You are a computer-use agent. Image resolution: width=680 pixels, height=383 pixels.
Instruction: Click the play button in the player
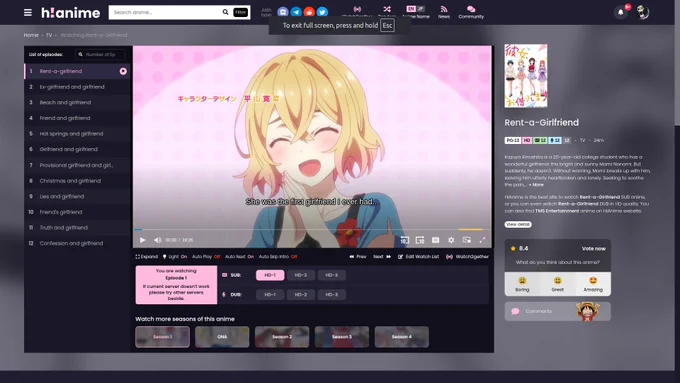pyautogui.click(x=143, y=240)
